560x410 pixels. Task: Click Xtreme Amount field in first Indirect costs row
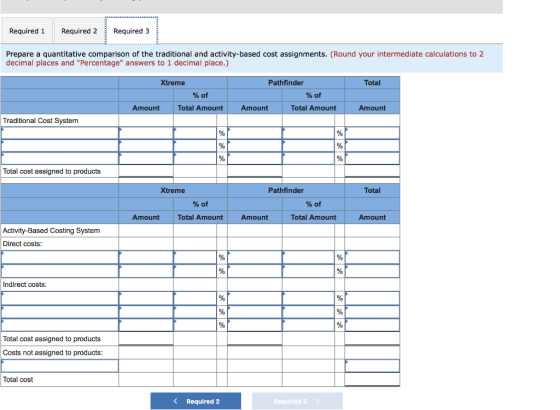[146, 298]
